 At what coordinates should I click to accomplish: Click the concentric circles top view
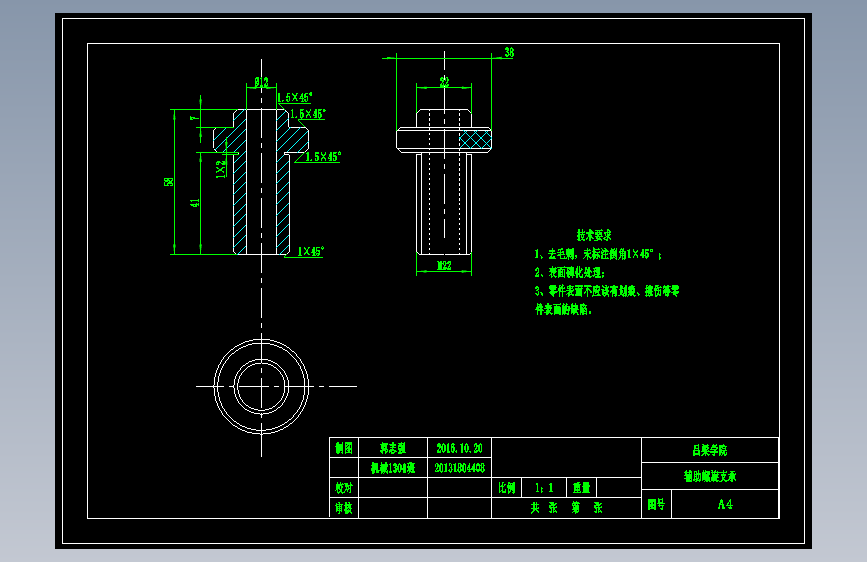pyautogui.click(x=262, y=386)
